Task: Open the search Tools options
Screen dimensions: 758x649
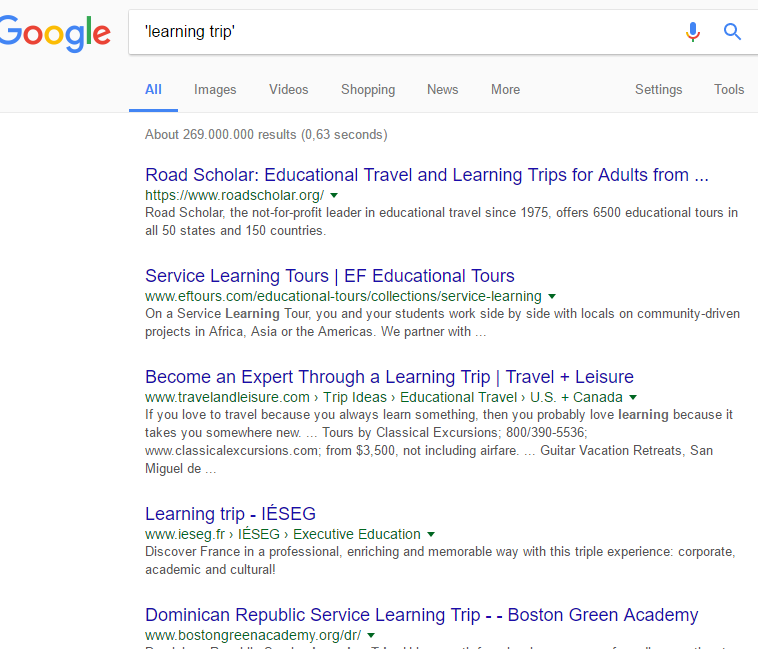Action: 729,89
